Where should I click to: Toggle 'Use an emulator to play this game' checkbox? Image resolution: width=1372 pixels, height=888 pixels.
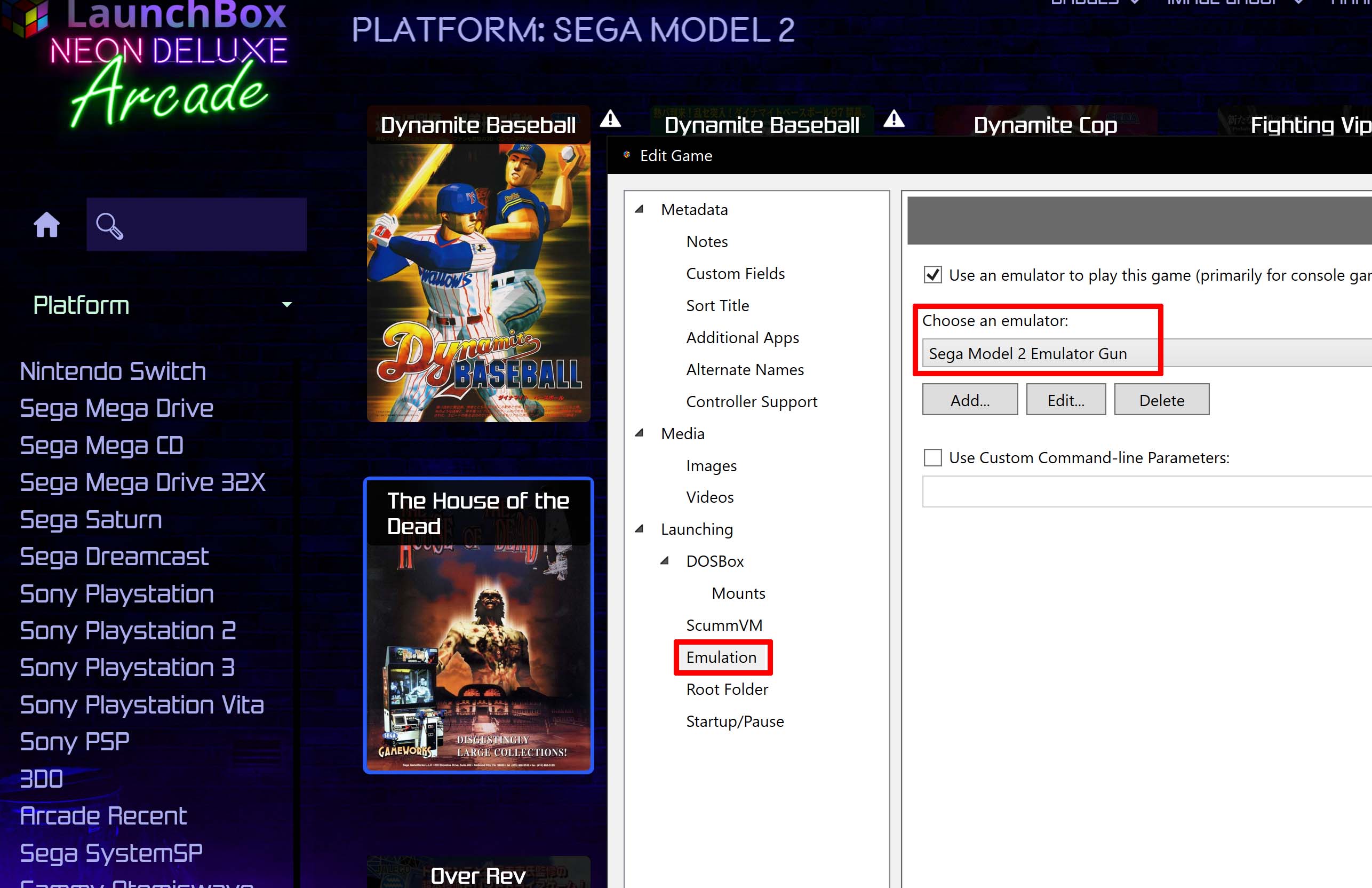[x=932, y=274]
